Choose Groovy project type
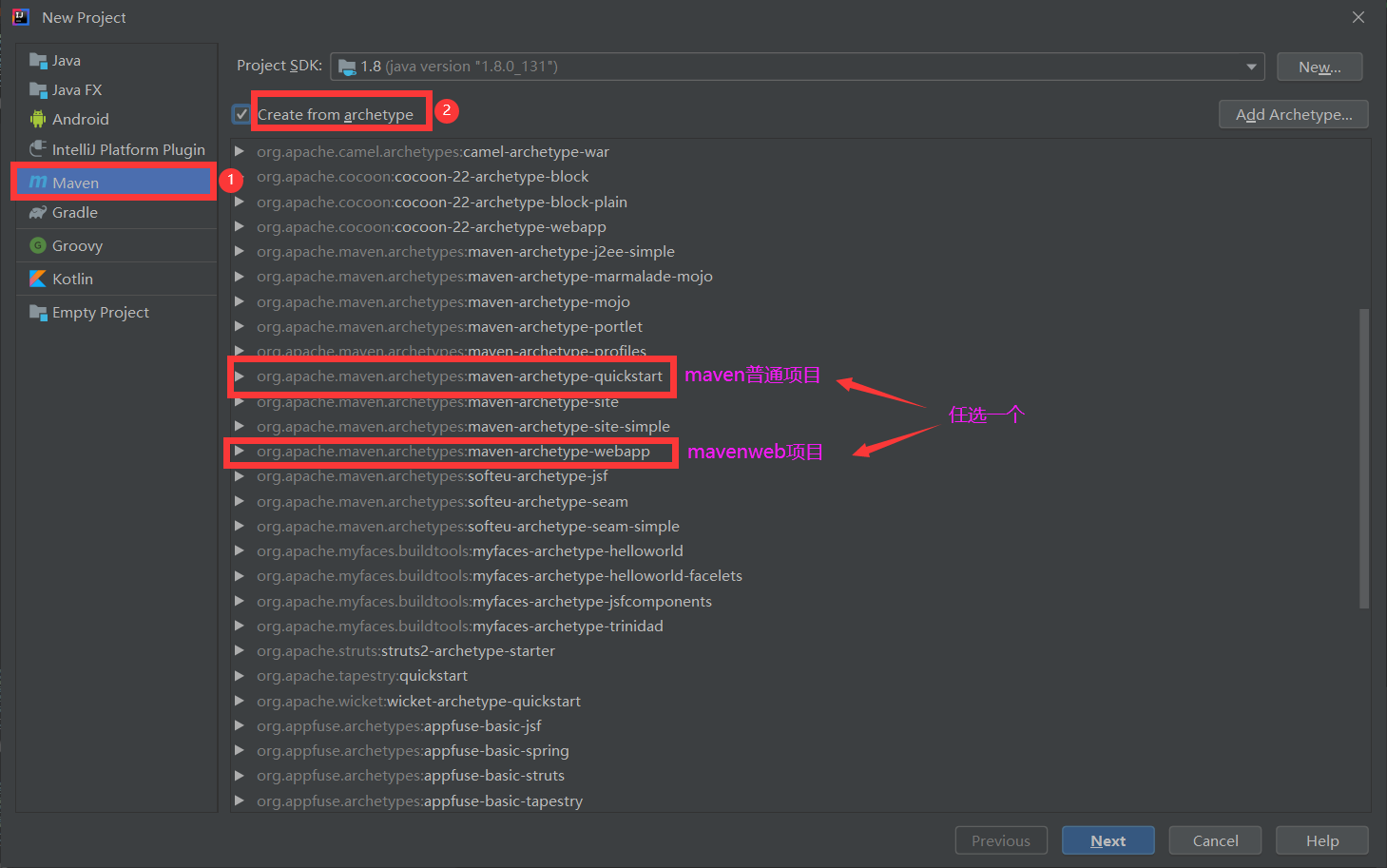This screenshot has width=1387, height=868. [x=116, y=245]
